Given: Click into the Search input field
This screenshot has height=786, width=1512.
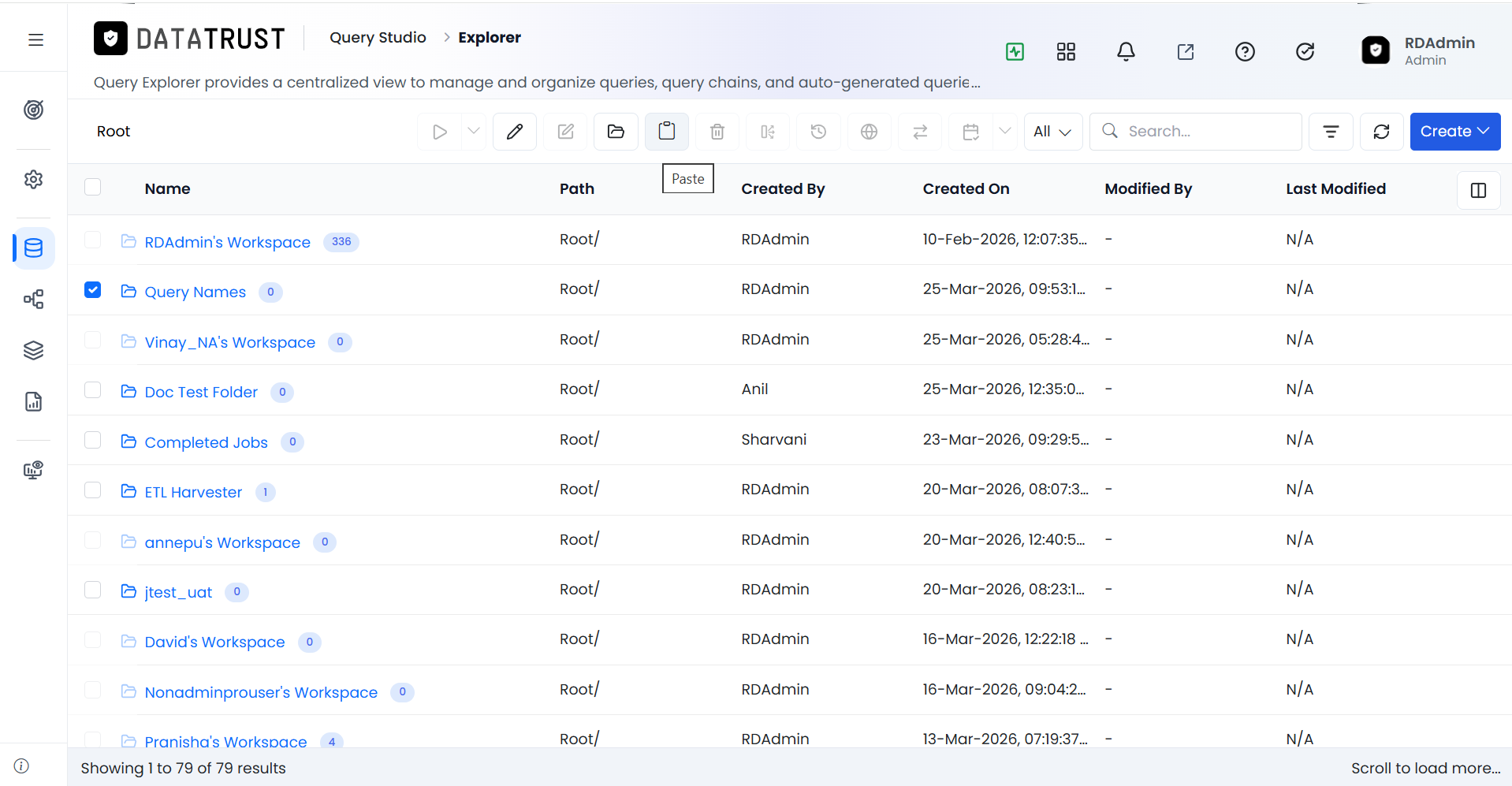Looking at the screenshot, I should click(x=1195, y=131).
